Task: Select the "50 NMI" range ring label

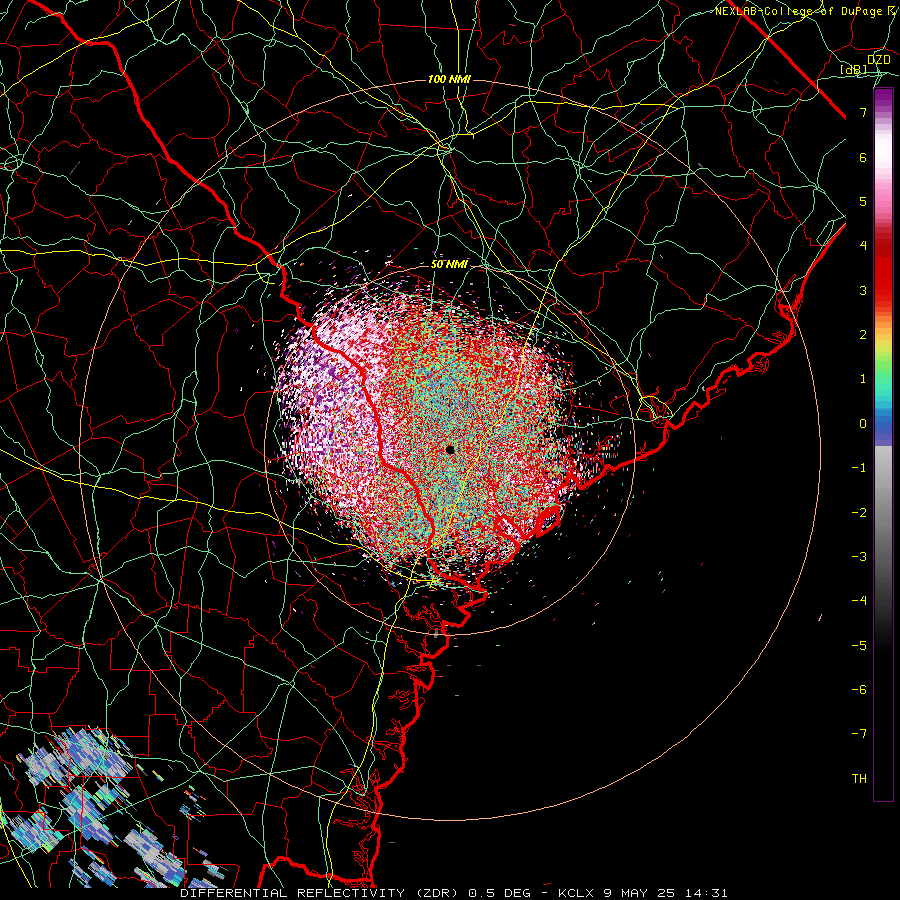Action: pyautogui.click(x=449, y=264)
